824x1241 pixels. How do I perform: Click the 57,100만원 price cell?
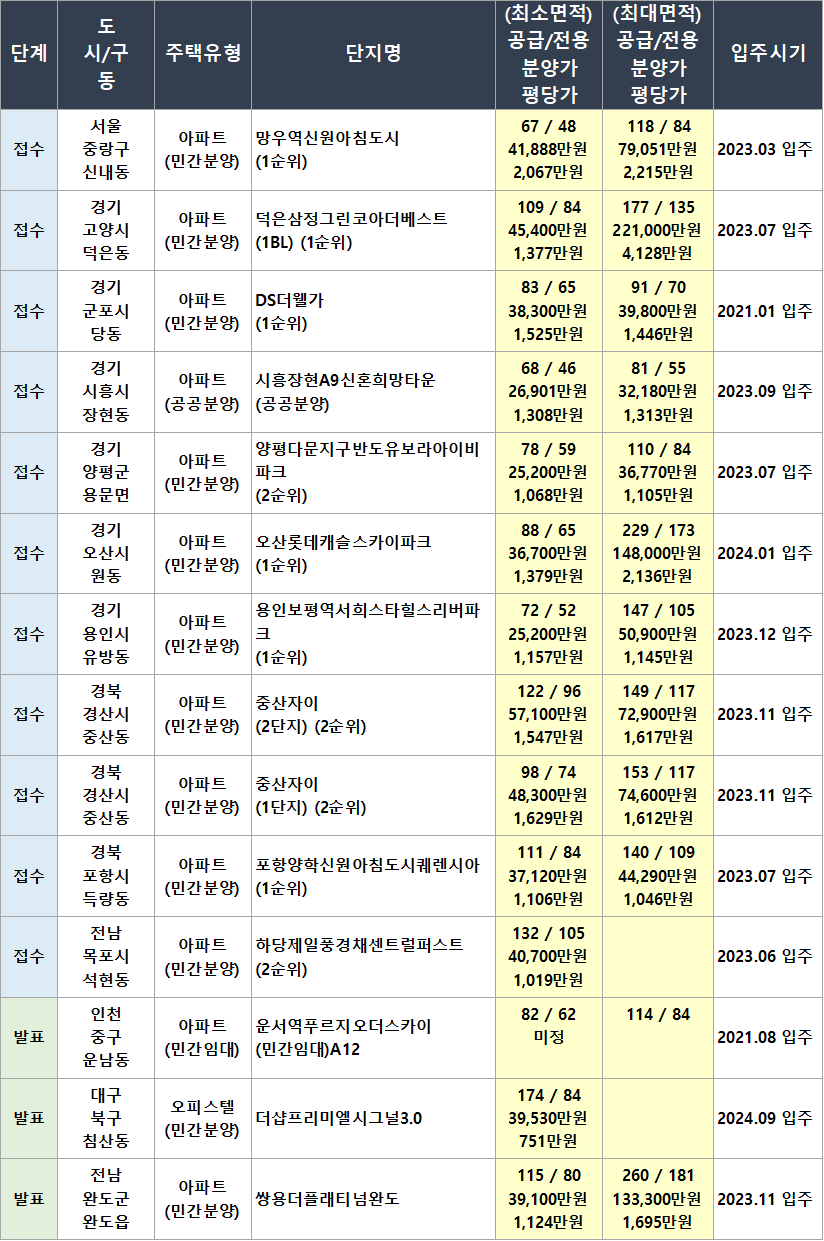click(549, 715)
